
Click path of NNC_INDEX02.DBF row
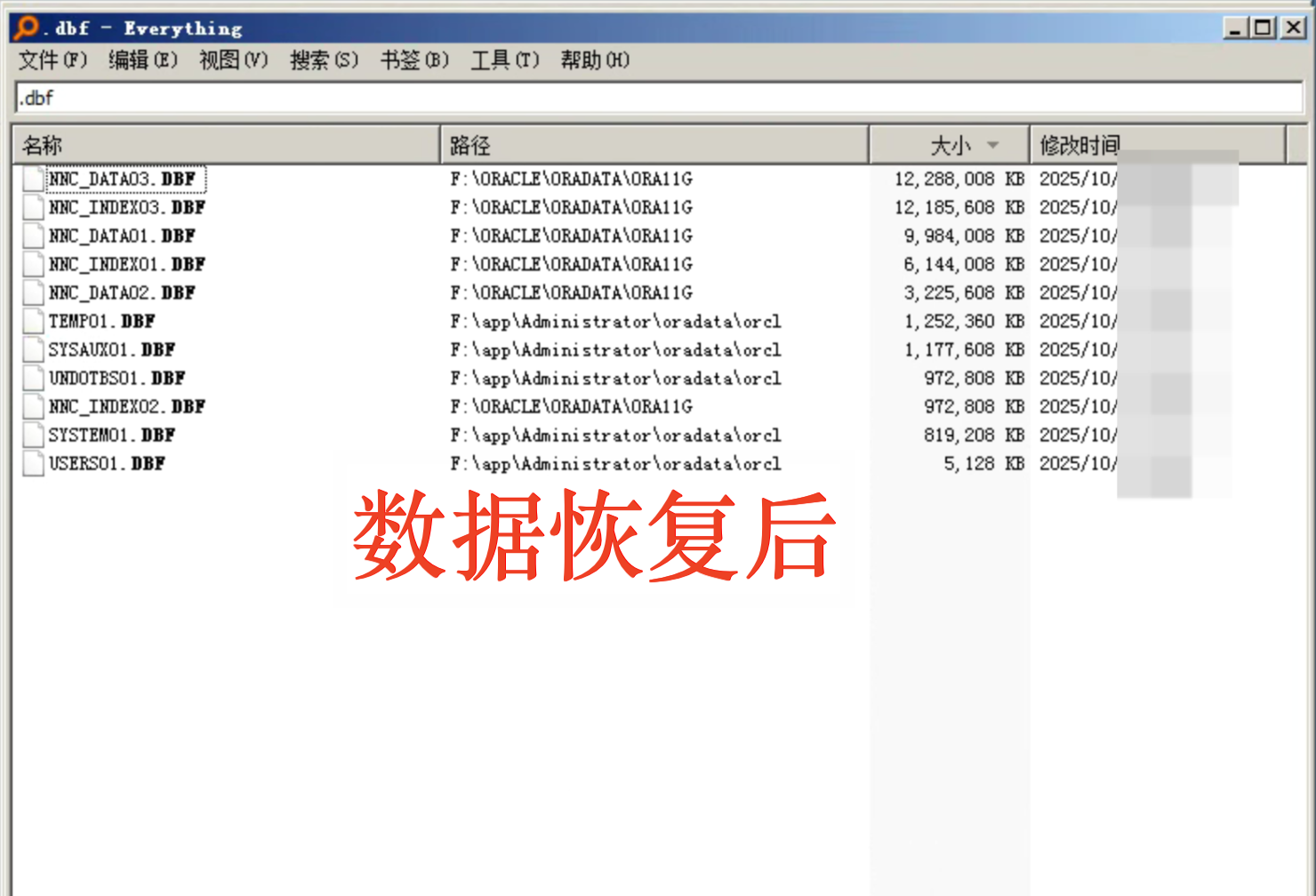click(x=571, y=407)
